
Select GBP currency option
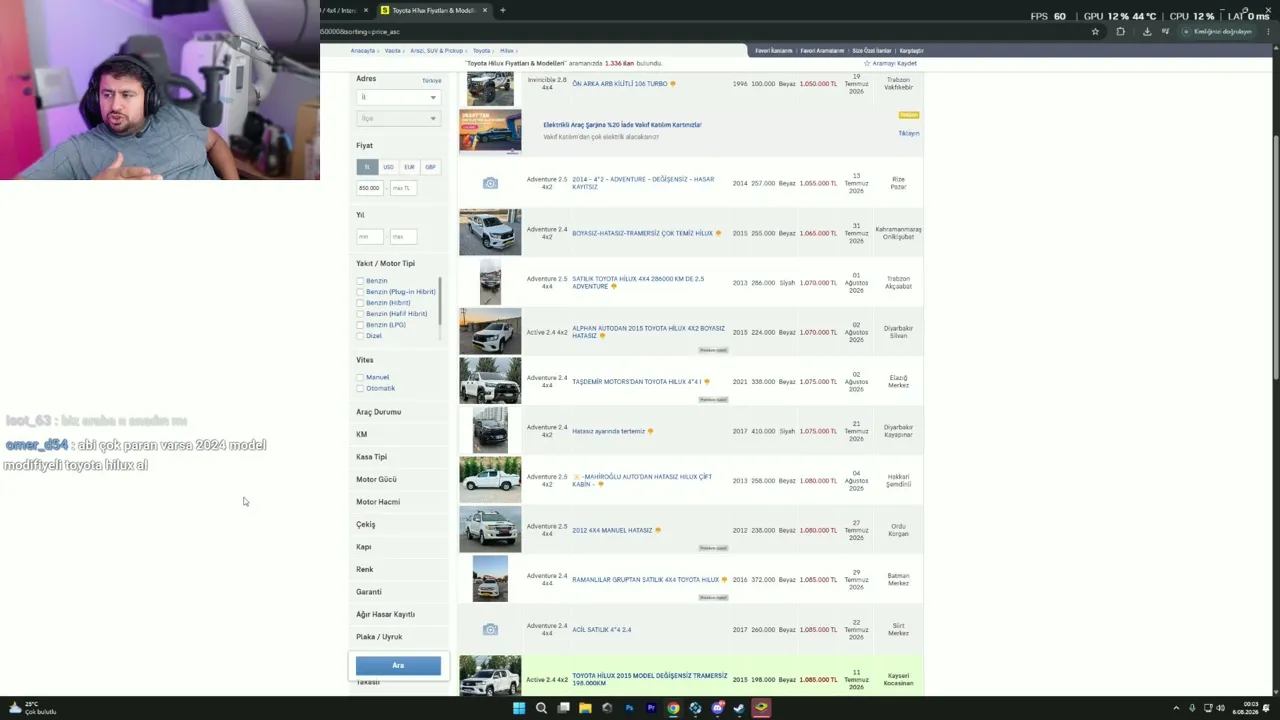coord(430,167)
